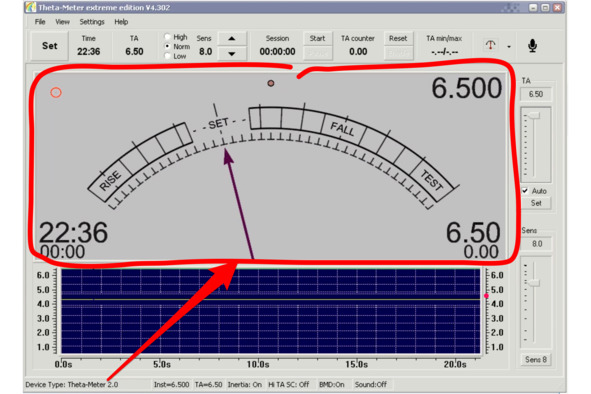Start the session timer
The image size is (591, 394).
pyautogui.click(x=317, y=38)
